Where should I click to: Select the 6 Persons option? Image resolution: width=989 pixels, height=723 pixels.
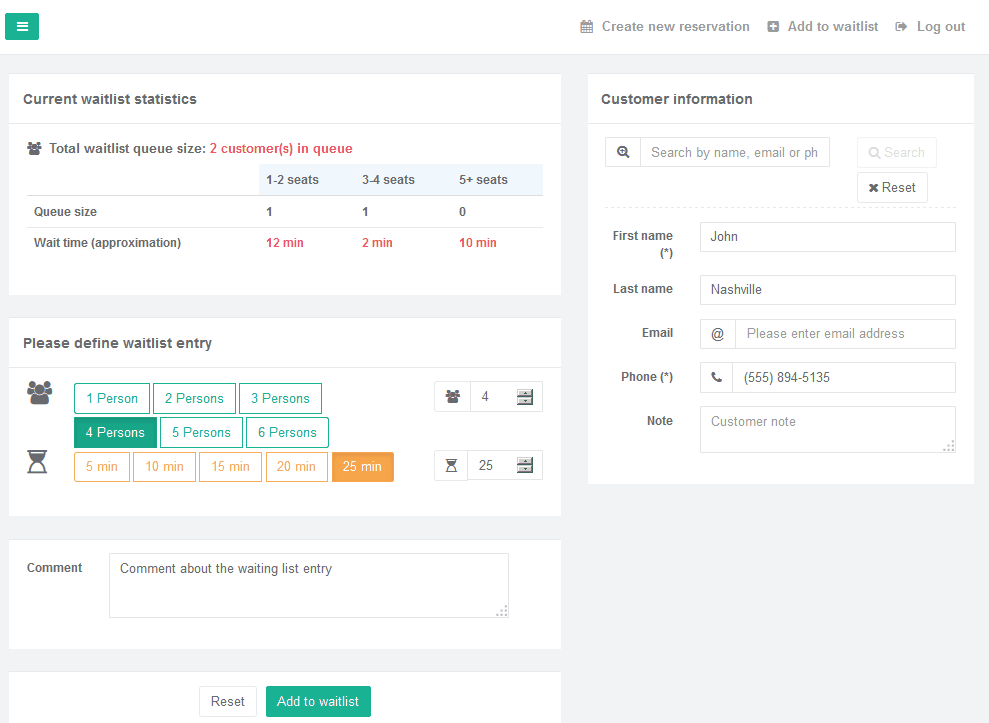(x=287, y=433)
